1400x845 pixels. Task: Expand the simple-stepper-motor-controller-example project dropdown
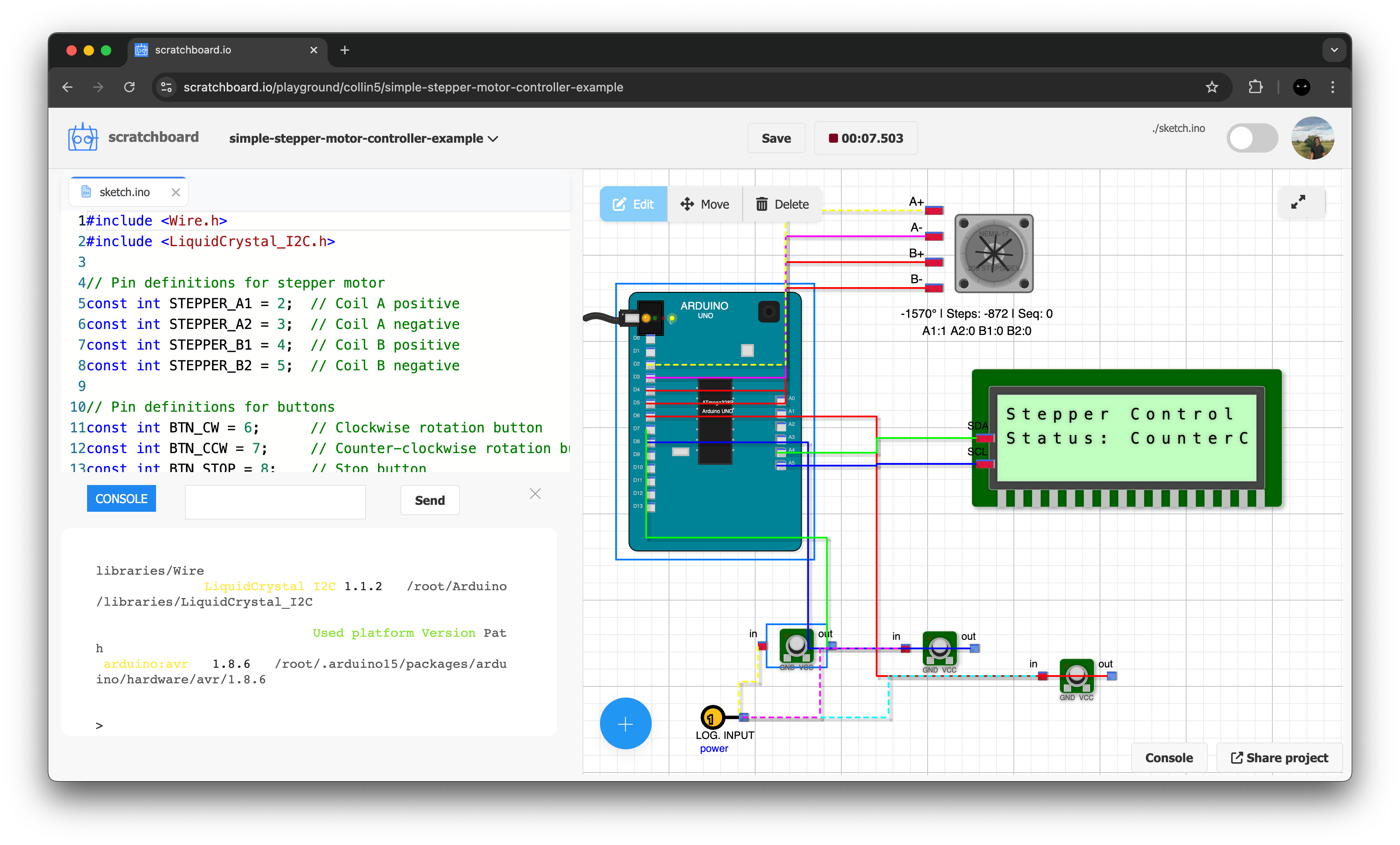[364, 138]
